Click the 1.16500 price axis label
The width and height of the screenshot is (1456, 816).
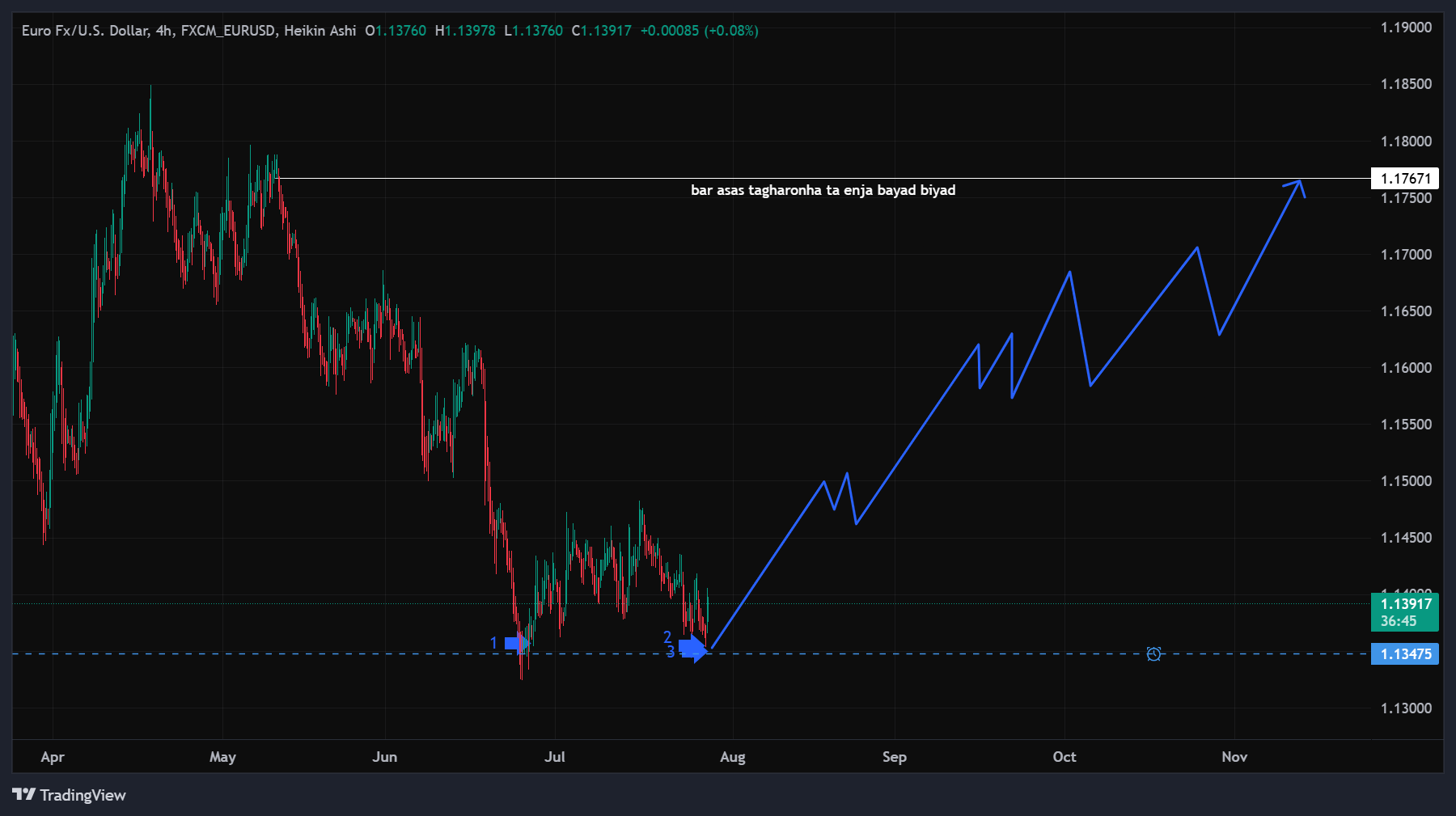pyautogui.click(x=1406, y=311)
